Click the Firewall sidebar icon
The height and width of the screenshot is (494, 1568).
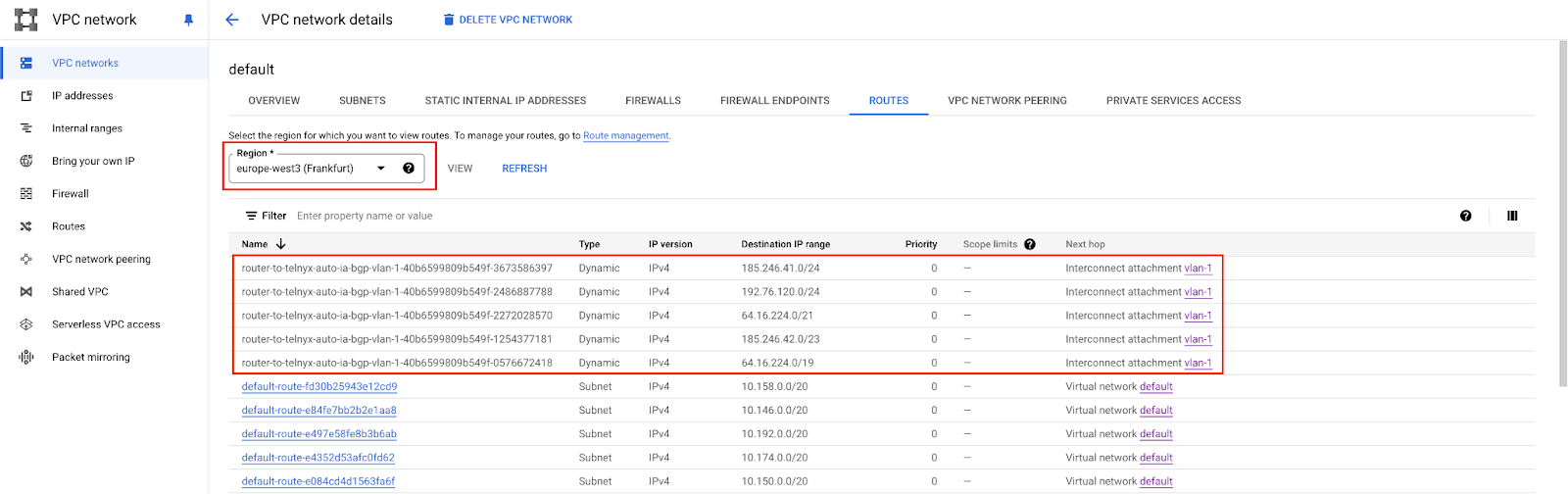pos(26,194)
